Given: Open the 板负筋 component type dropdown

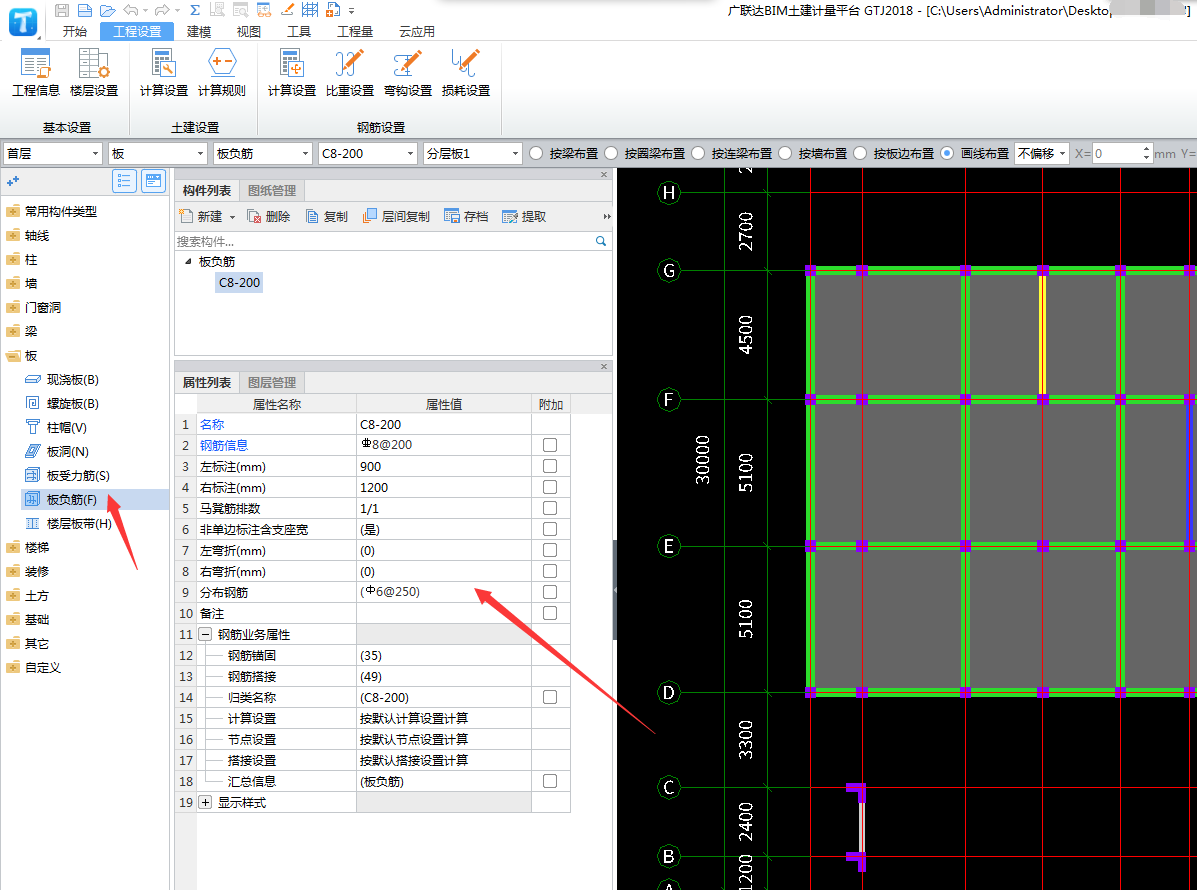Looking at the screenshot, I should tap(263, 153).
